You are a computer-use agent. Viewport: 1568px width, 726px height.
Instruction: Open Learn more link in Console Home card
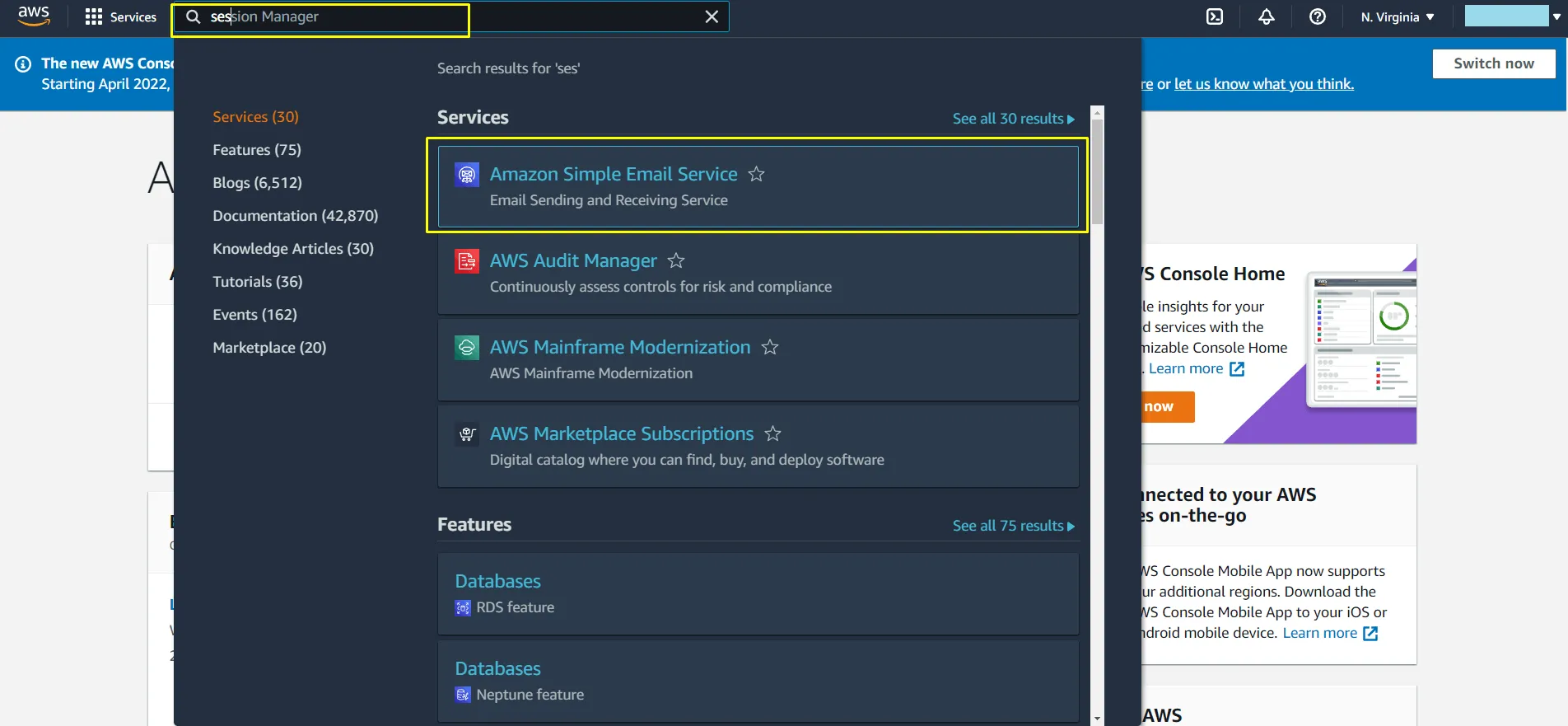tap(1196, 369)
